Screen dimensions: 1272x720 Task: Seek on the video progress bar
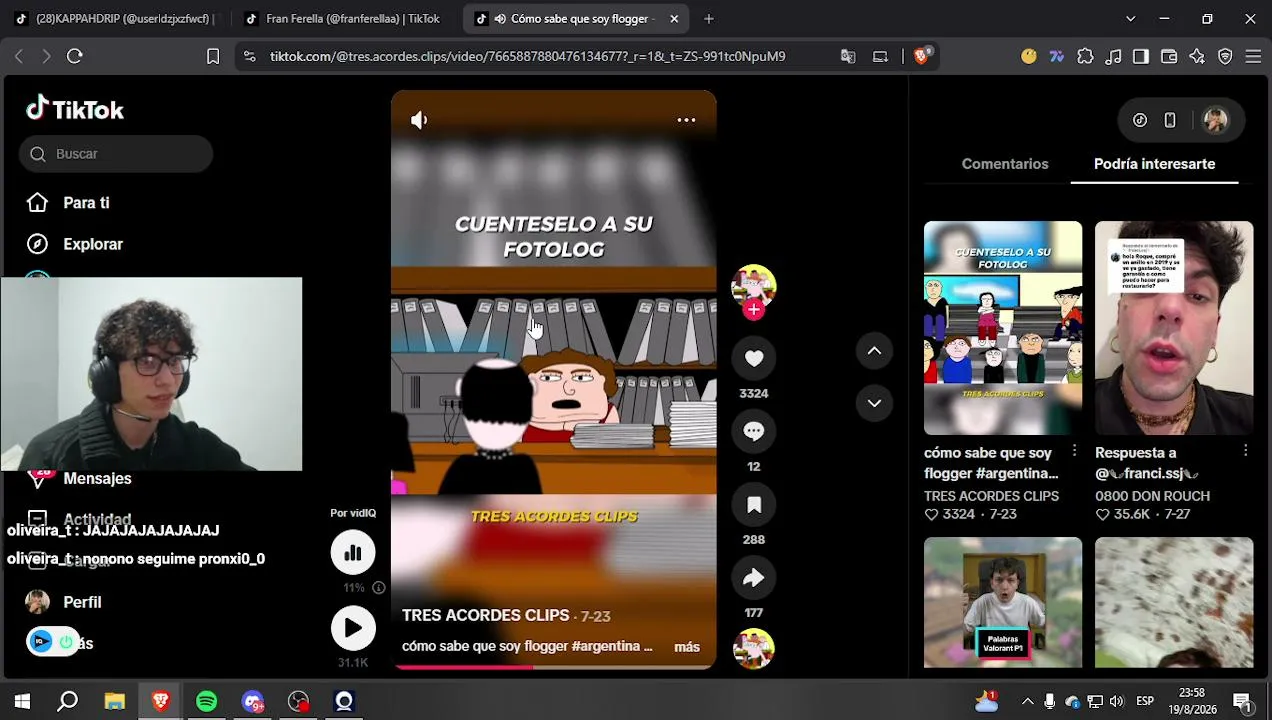point(553,666)
